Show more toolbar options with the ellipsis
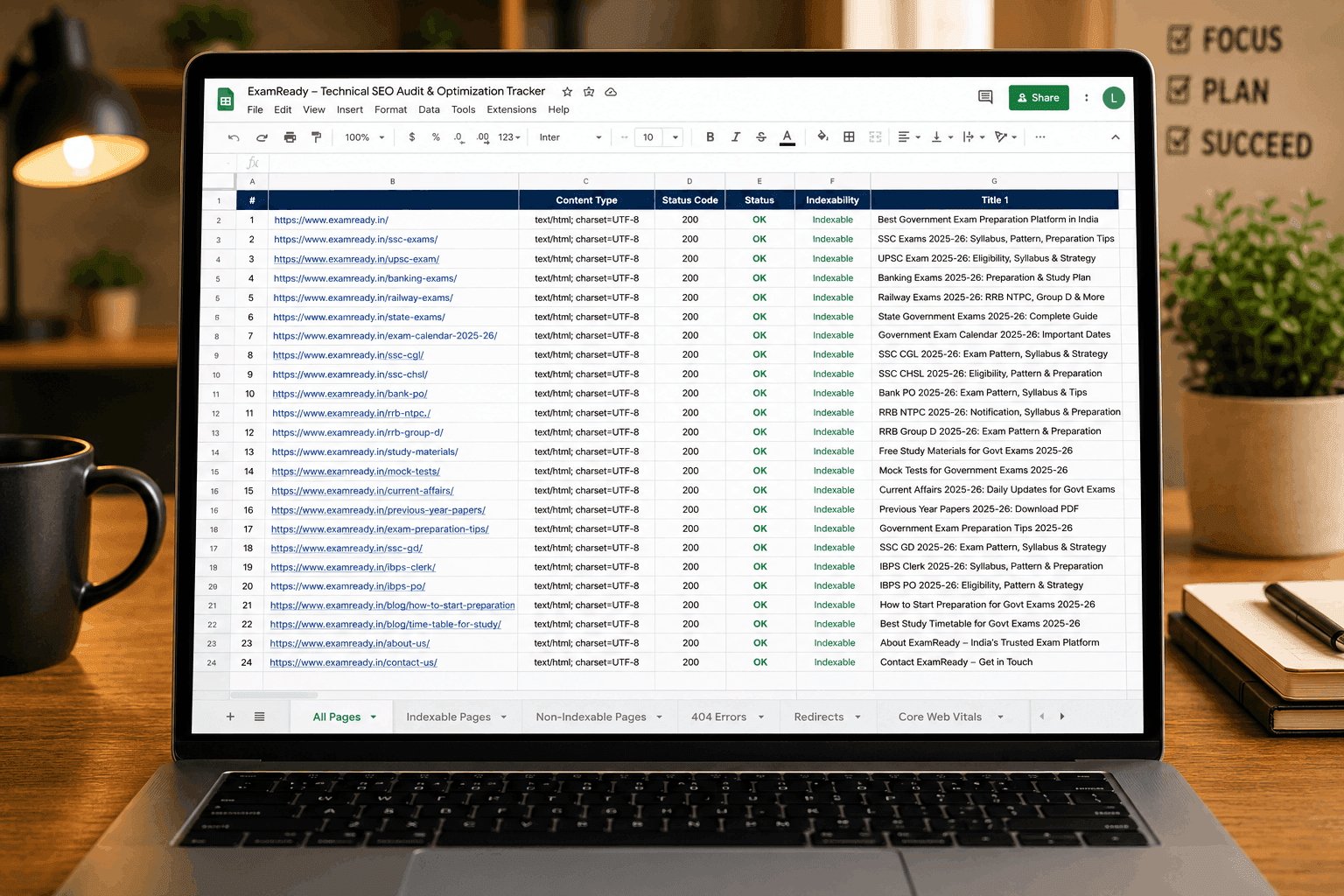 [1040, 136]
